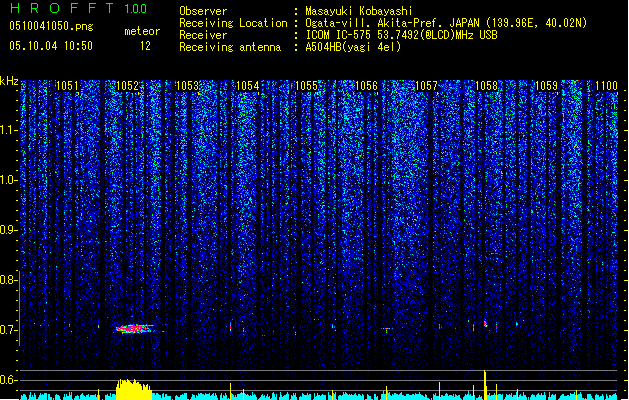Click the 1100 time marker
Screen dimensions: 629x400
coord(606,86)
